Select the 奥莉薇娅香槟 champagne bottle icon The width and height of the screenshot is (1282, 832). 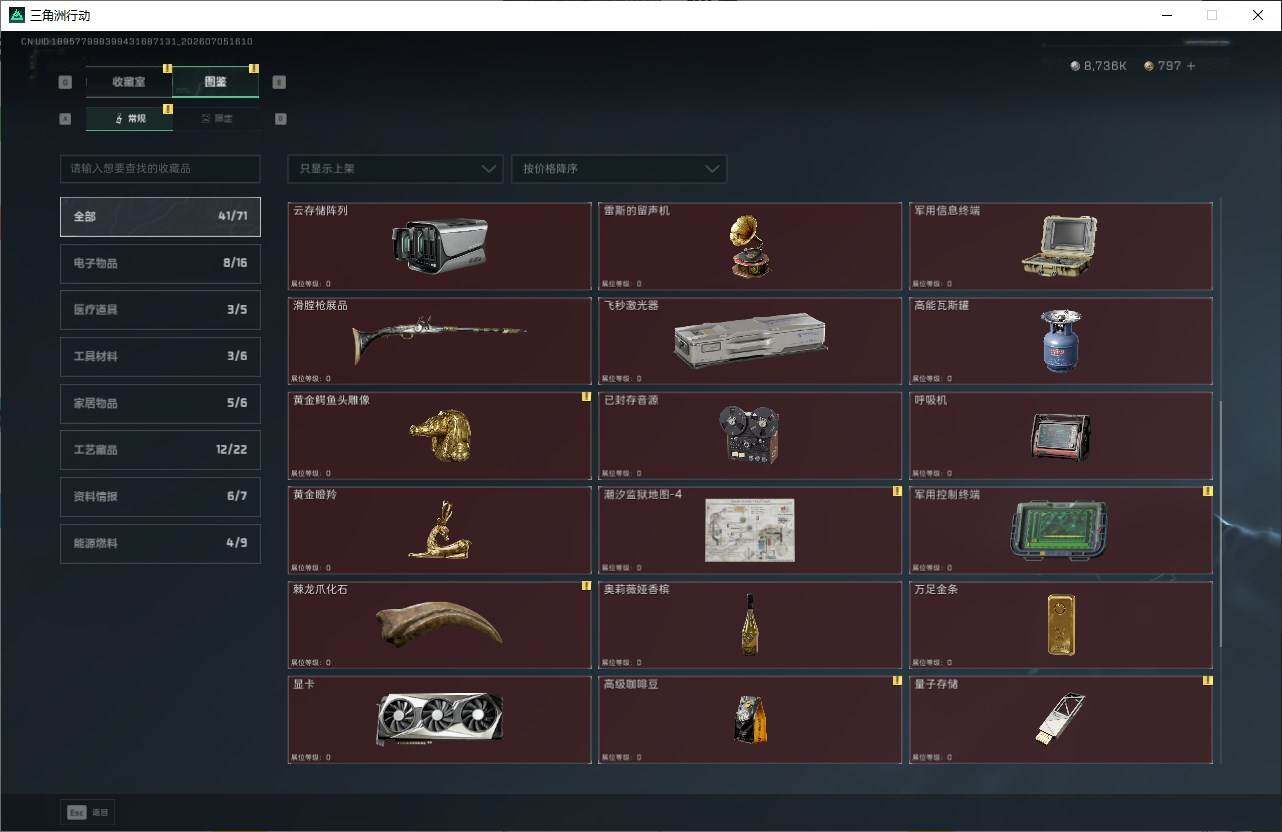tap(750, 625)
